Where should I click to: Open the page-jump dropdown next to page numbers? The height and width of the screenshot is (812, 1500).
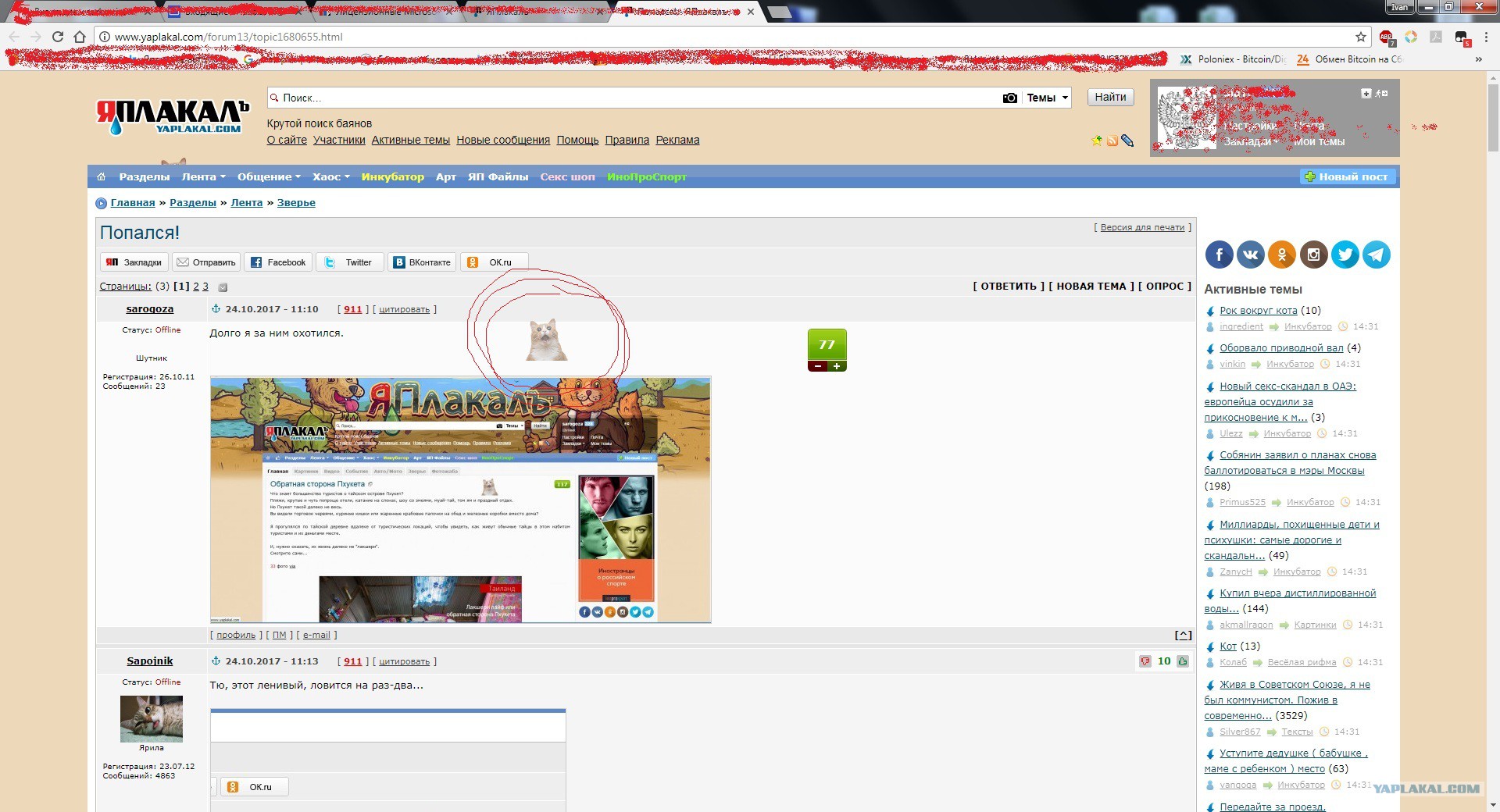[x=223, y=287]
